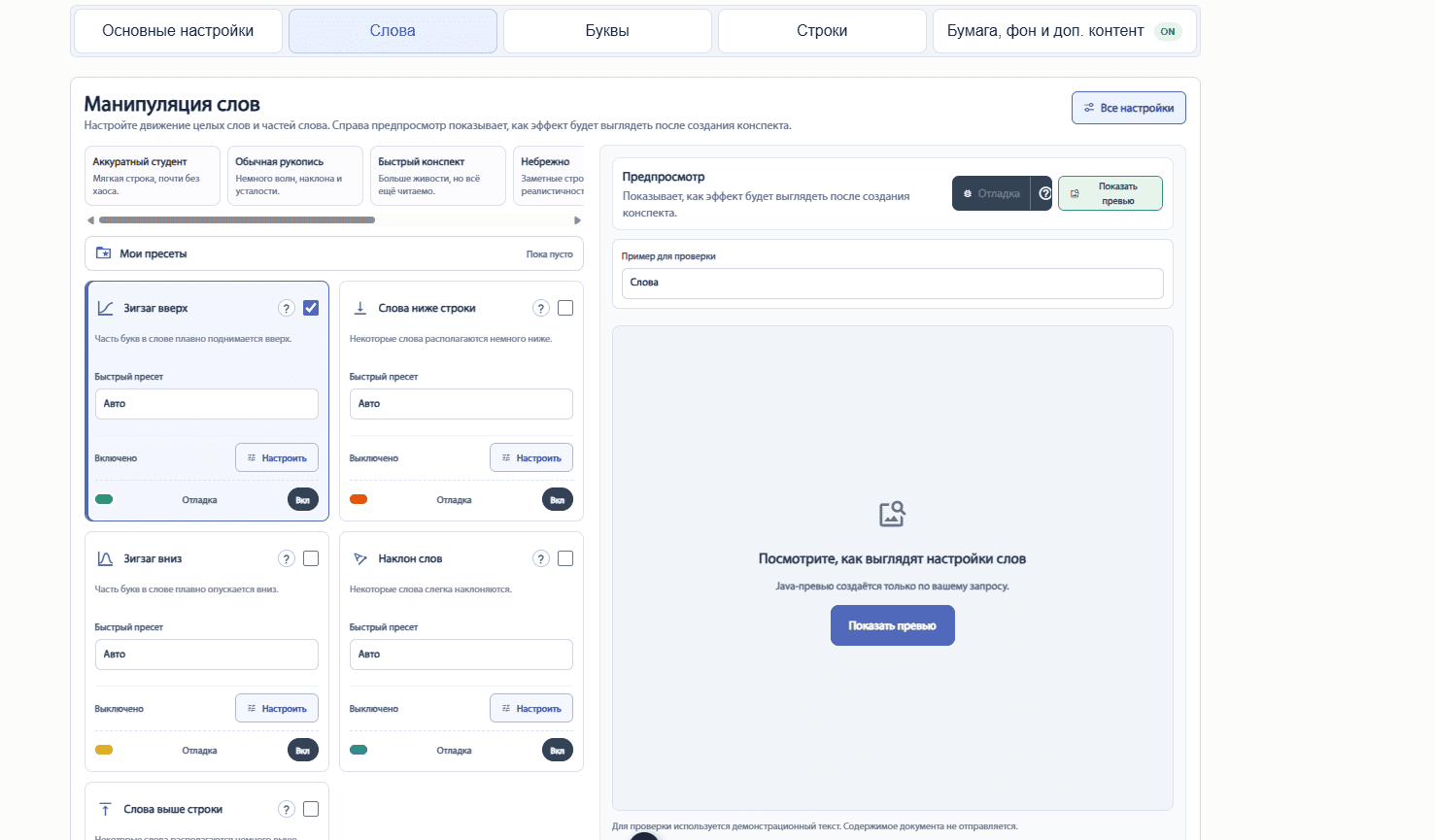The image size is (1435, 840).
Task: Expand the Мои пресеты section
Action: point(334,253)
